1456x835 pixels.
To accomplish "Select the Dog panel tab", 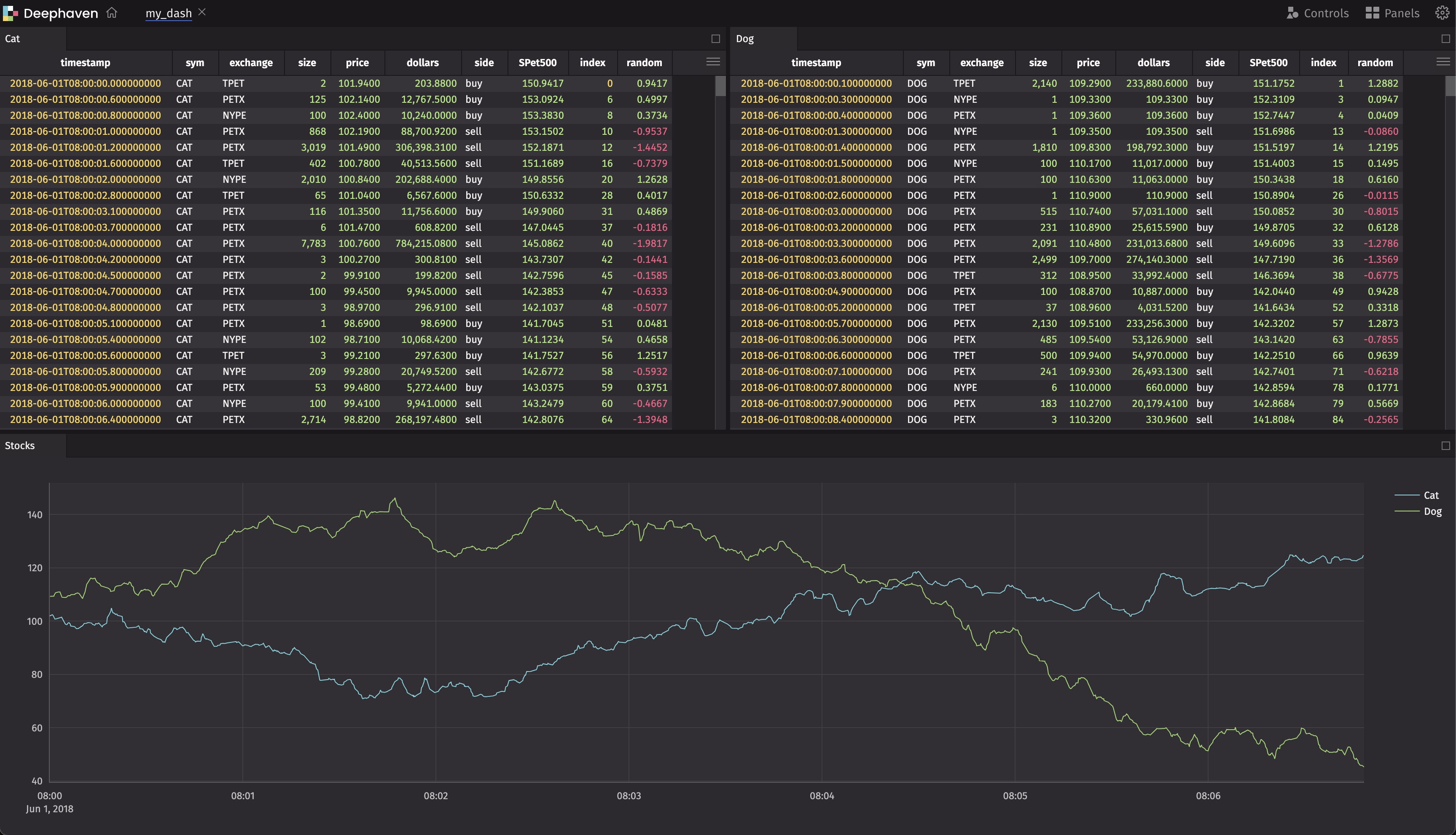I will [x=744, y=38].
